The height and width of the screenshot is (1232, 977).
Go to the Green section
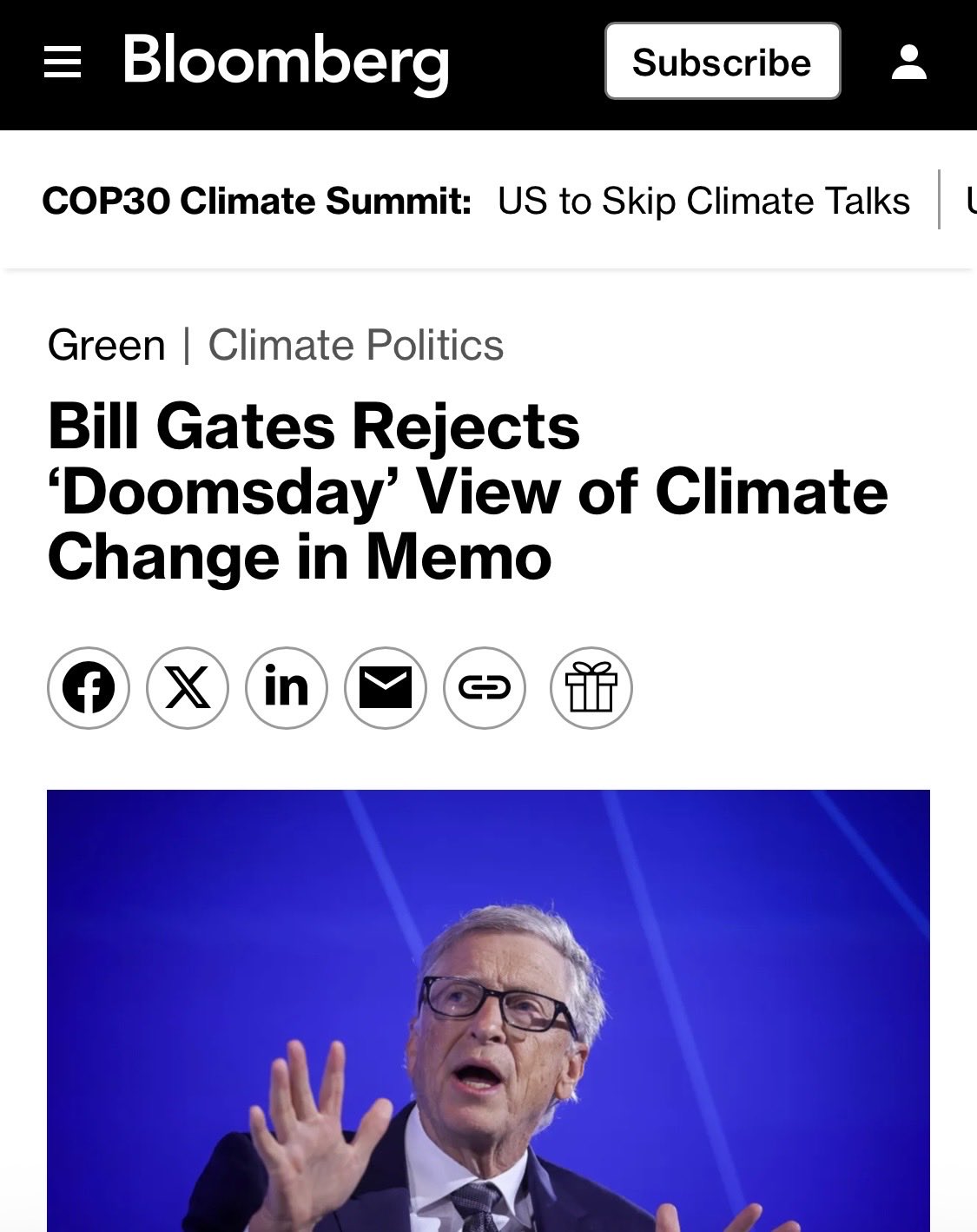click(x=106, y=345)
